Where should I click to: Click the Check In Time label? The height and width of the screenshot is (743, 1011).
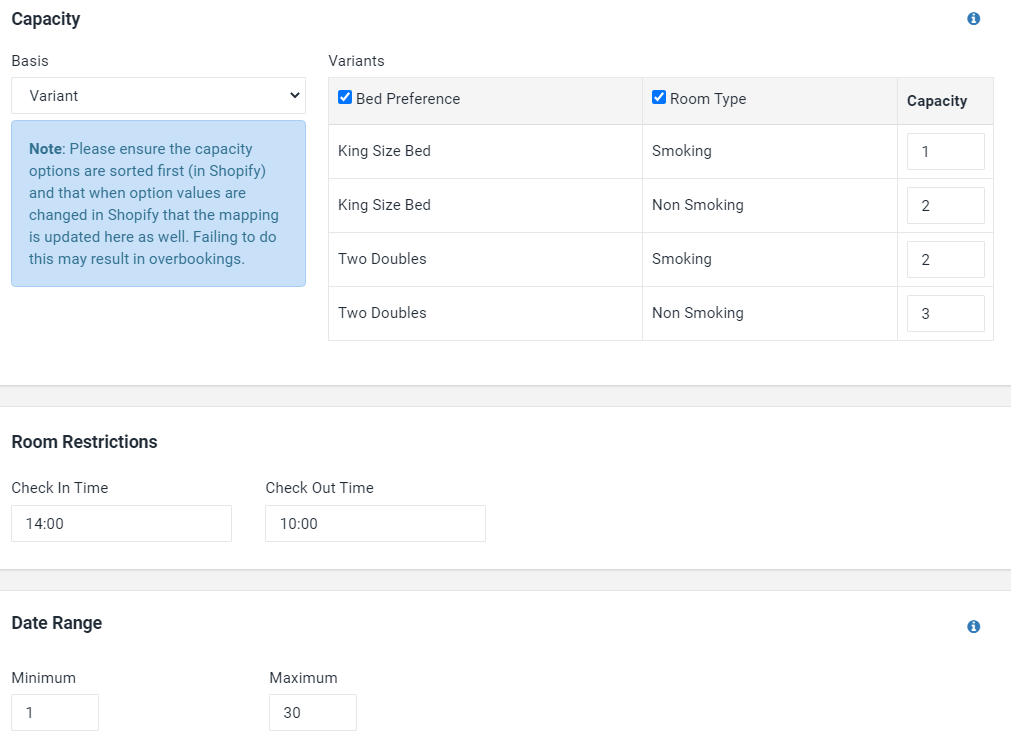tap(59, 488)
